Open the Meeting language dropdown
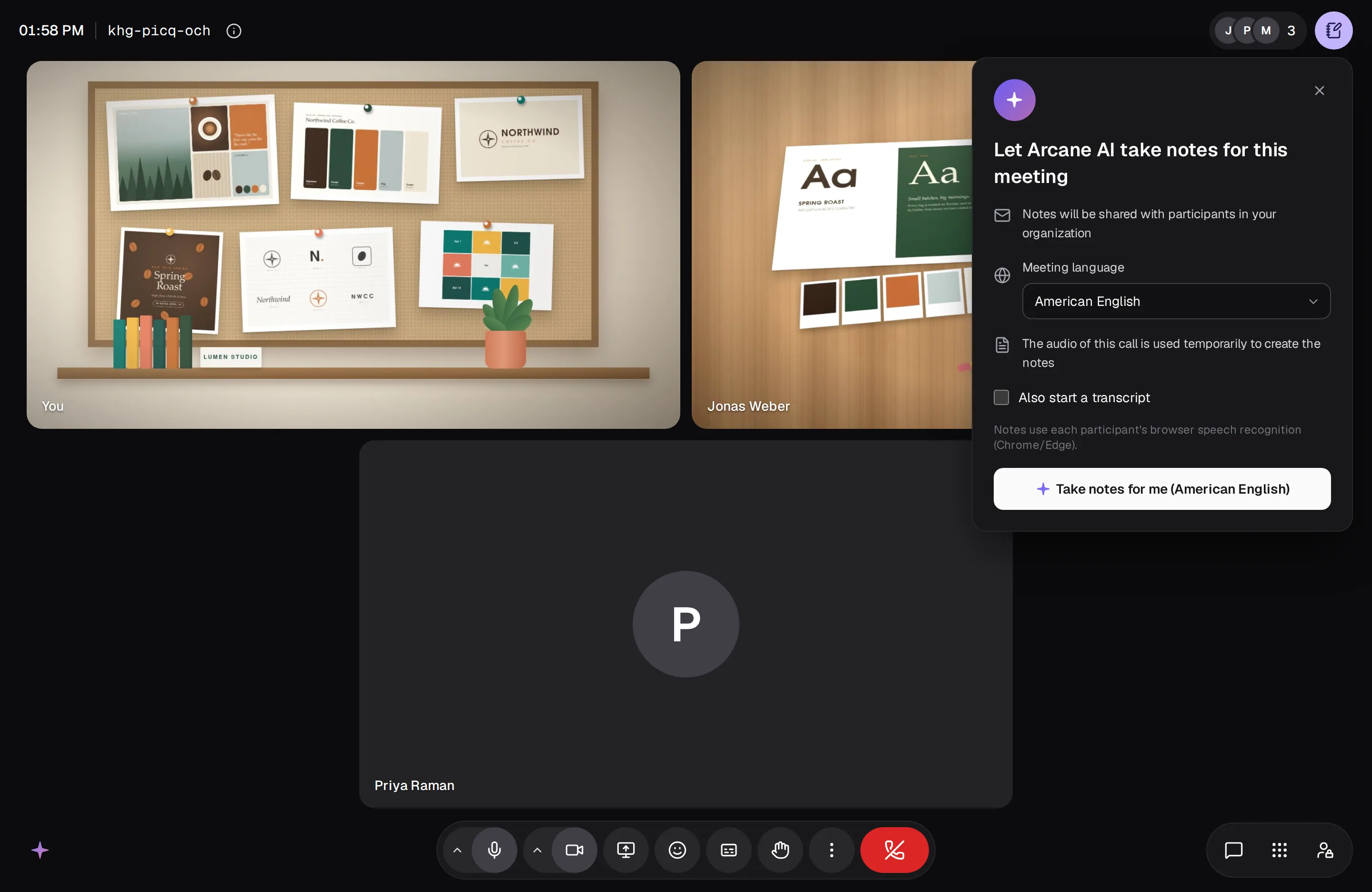This screenshot has width=1372, height=892. [x=1176, y=301]
